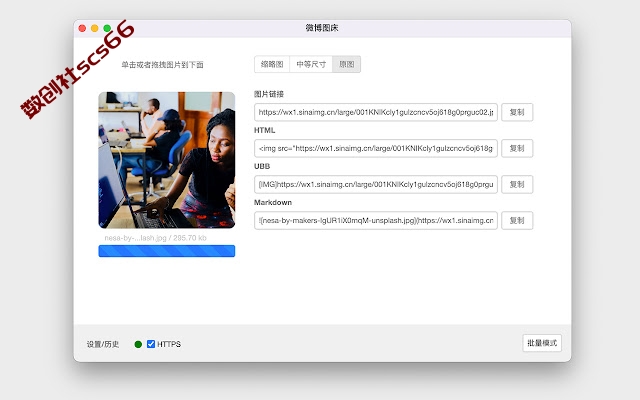The height and width of the screenshot is (400, 640).
Task: Minimize the window with the yellow button
Action: click(x=95, y=28)
